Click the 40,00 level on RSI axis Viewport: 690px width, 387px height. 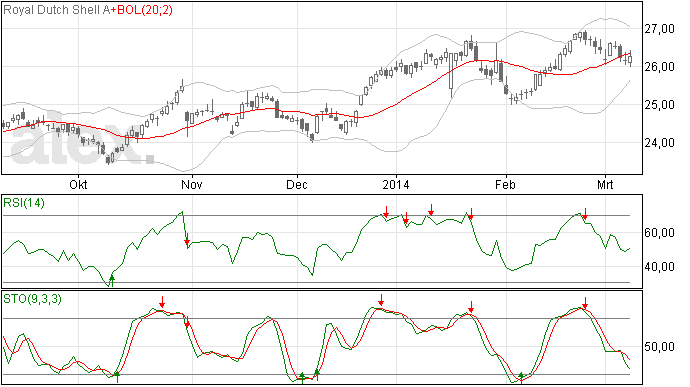tap(659, 267)
